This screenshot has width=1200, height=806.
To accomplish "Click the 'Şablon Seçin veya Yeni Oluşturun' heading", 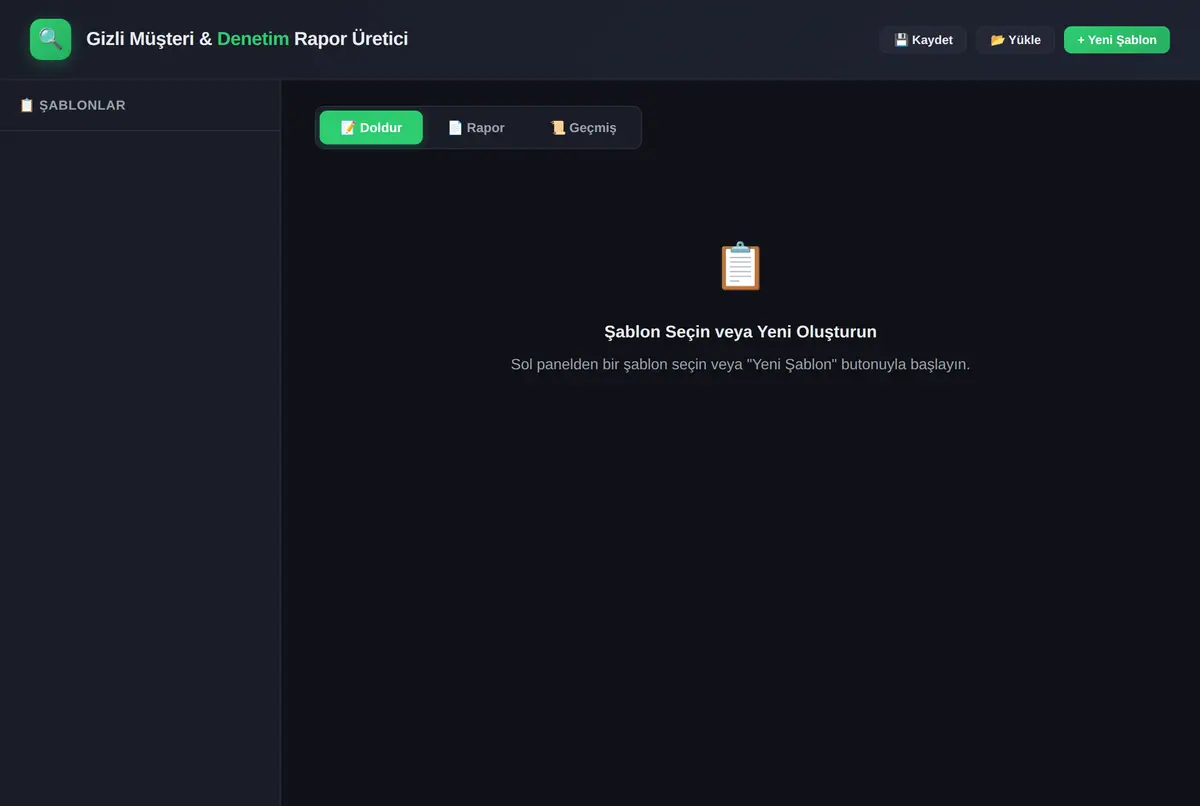I will click(740, 332).
